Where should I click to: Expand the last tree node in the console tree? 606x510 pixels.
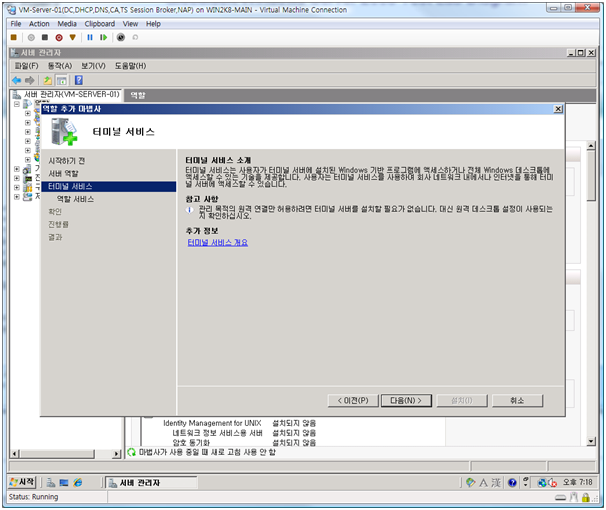pyautogui.click(x=17, y=197)
